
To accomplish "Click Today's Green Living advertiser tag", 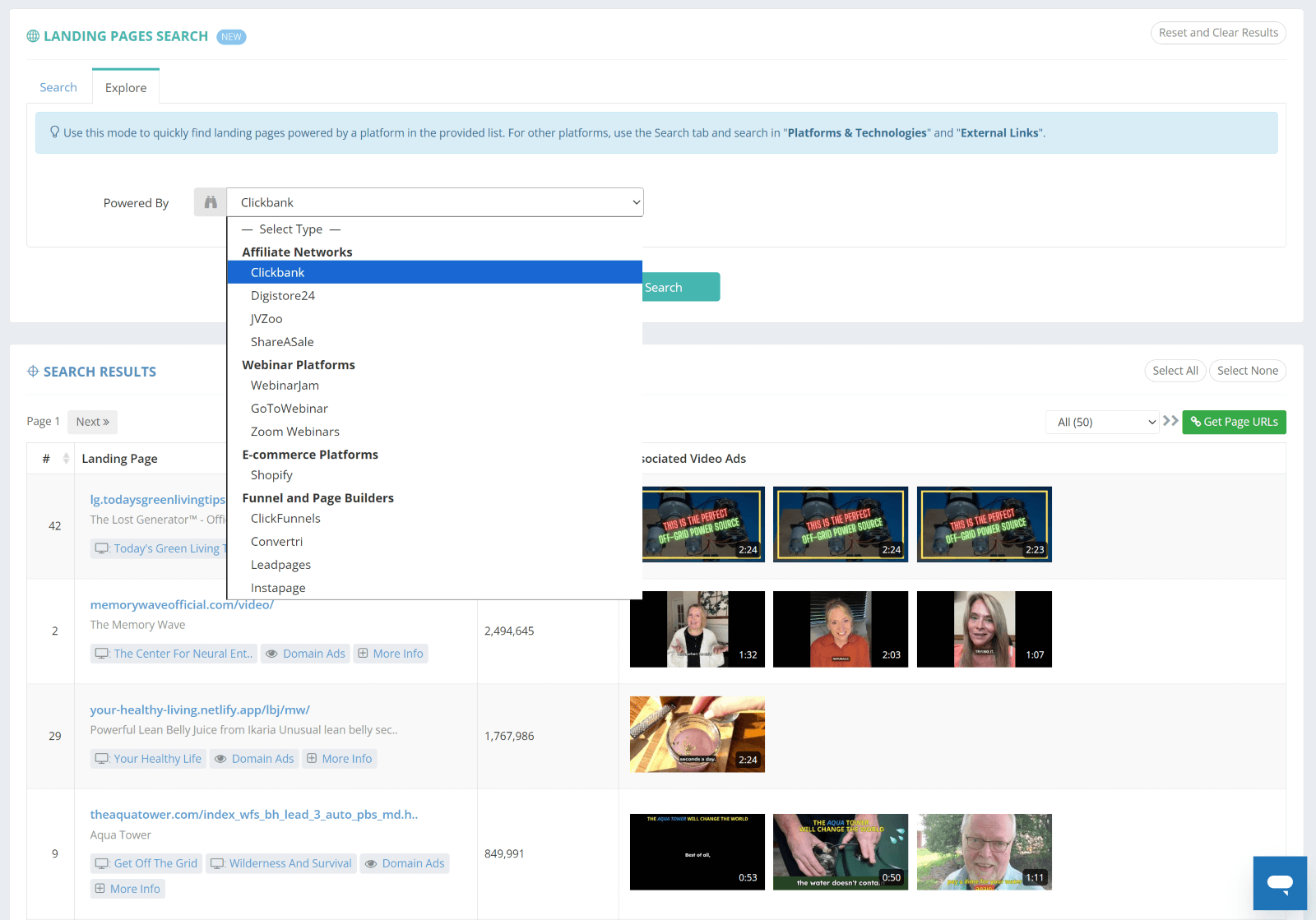I will coord(159,548).
